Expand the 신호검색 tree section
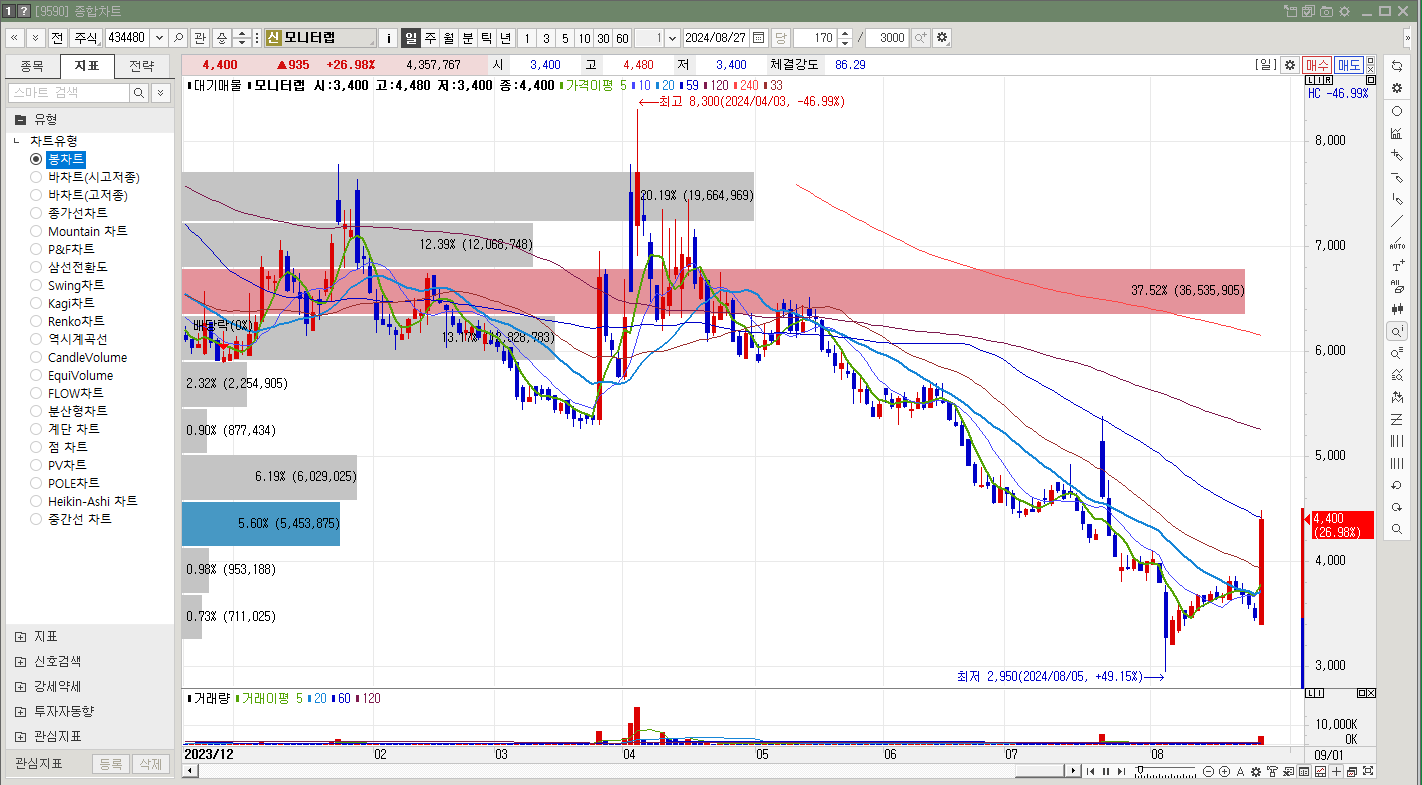This screenshot has width=1422, height=785. tap(20, 661)
